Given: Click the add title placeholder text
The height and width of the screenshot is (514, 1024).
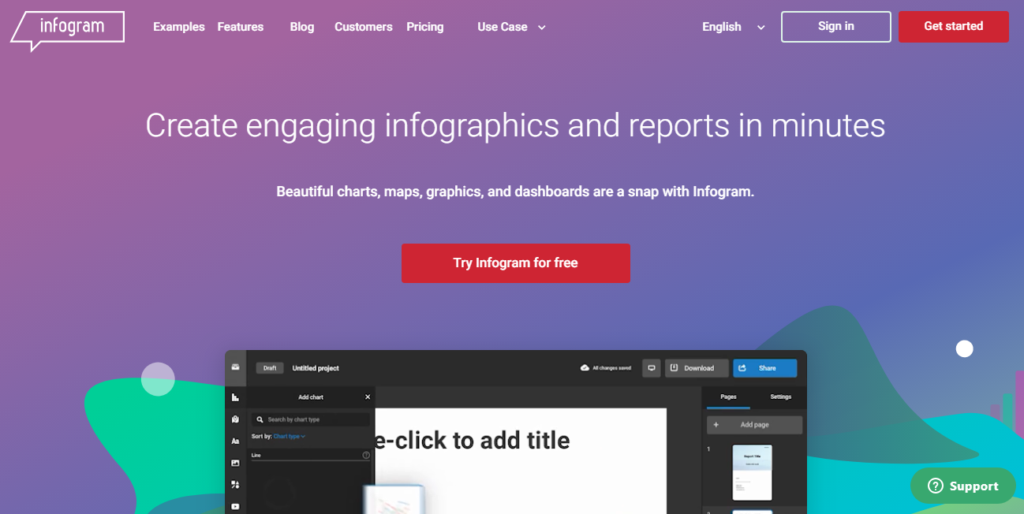Looking at the screenshot, I should [x=473, y=441].
